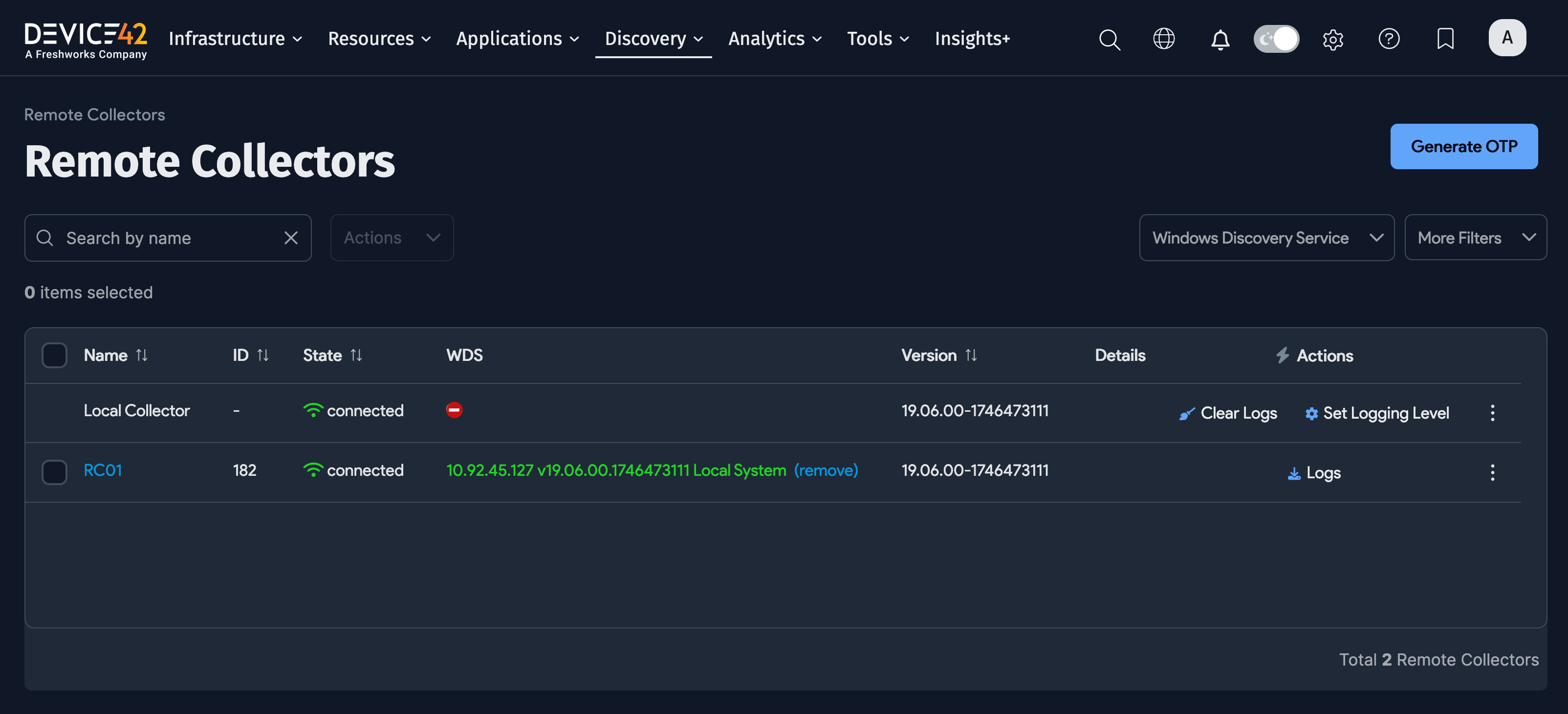Image resolution: width=1568 pixels, height=714 pixels.
Task: Open search using the magnifying glass icon
Action: tap(1109, 39)
